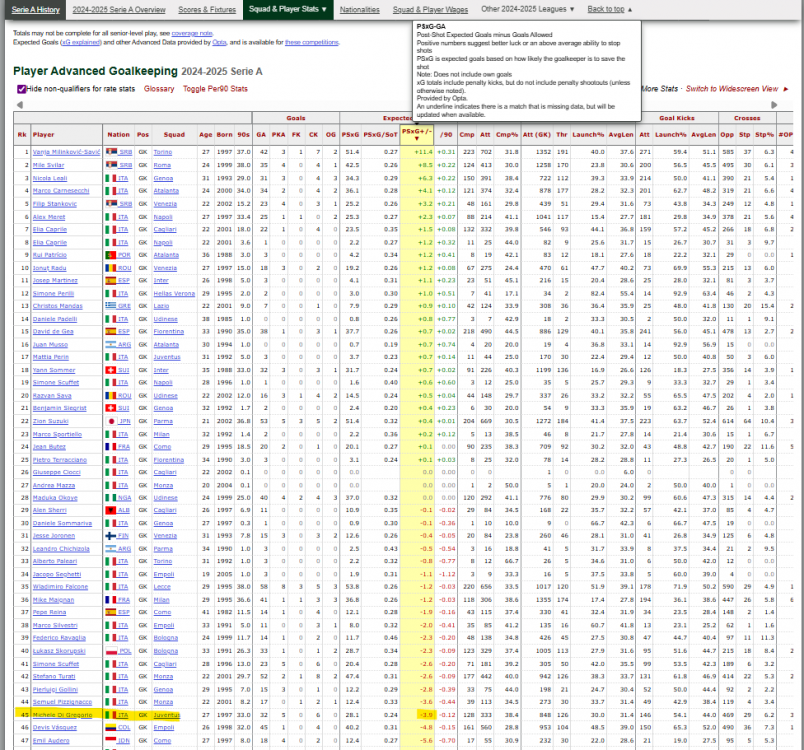Viewport: 804px width, 750px height.
Task: Open these competitions link
Action: point(312,43)
